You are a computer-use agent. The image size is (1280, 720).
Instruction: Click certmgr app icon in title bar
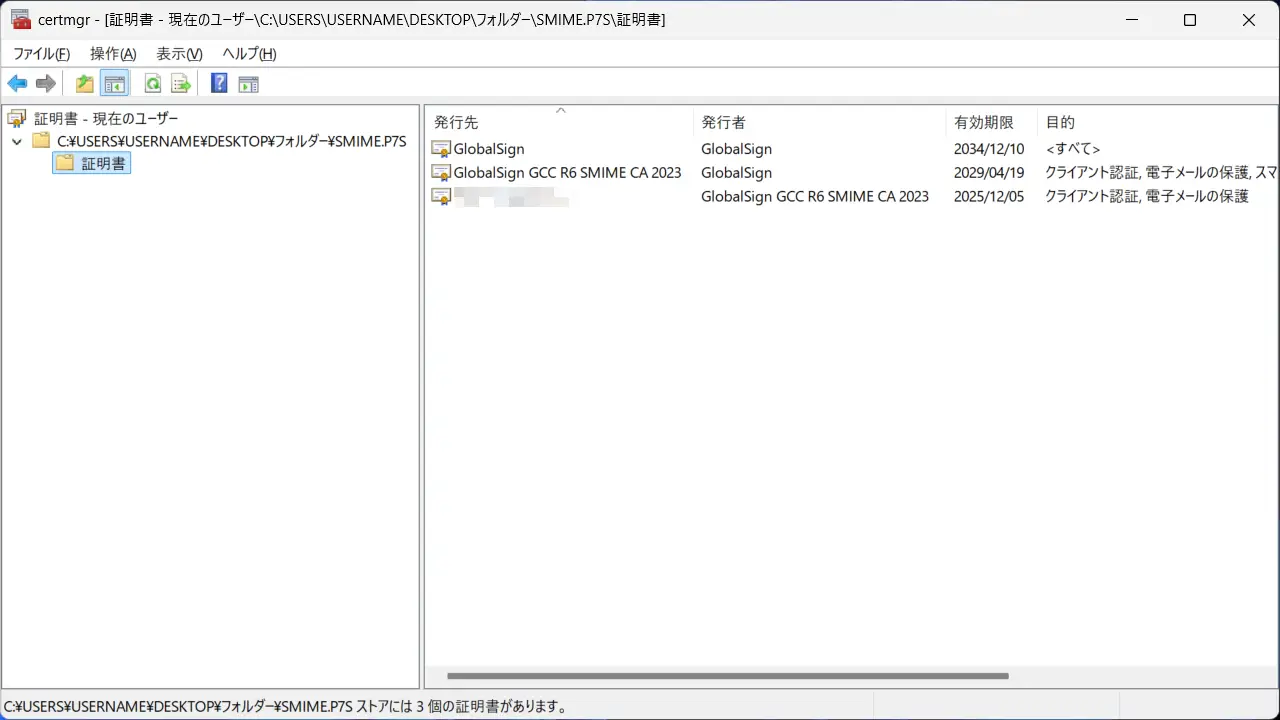[20, 20]
